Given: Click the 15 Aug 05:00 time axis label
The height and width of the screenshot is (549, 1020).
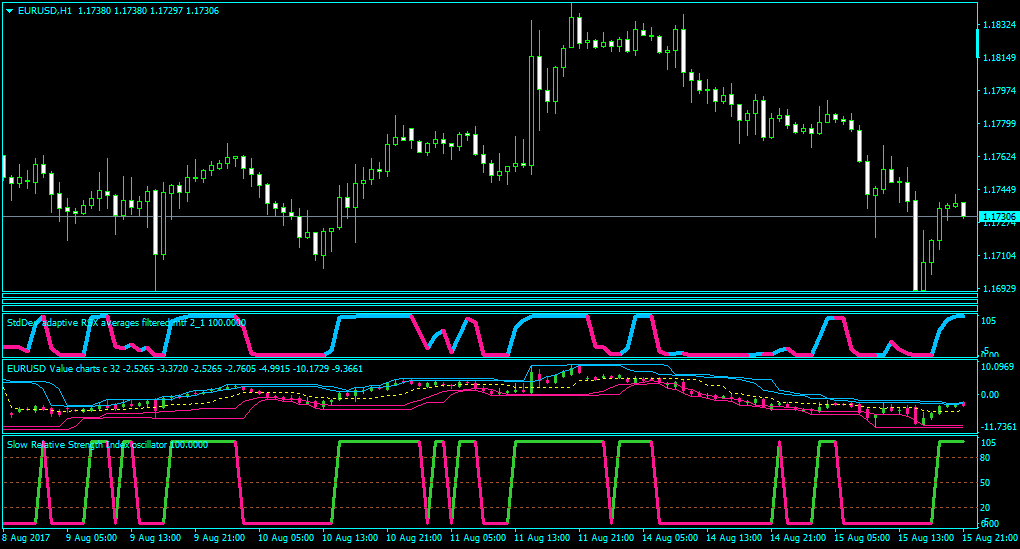Looking at the screenshot, I should click(863, 538).
